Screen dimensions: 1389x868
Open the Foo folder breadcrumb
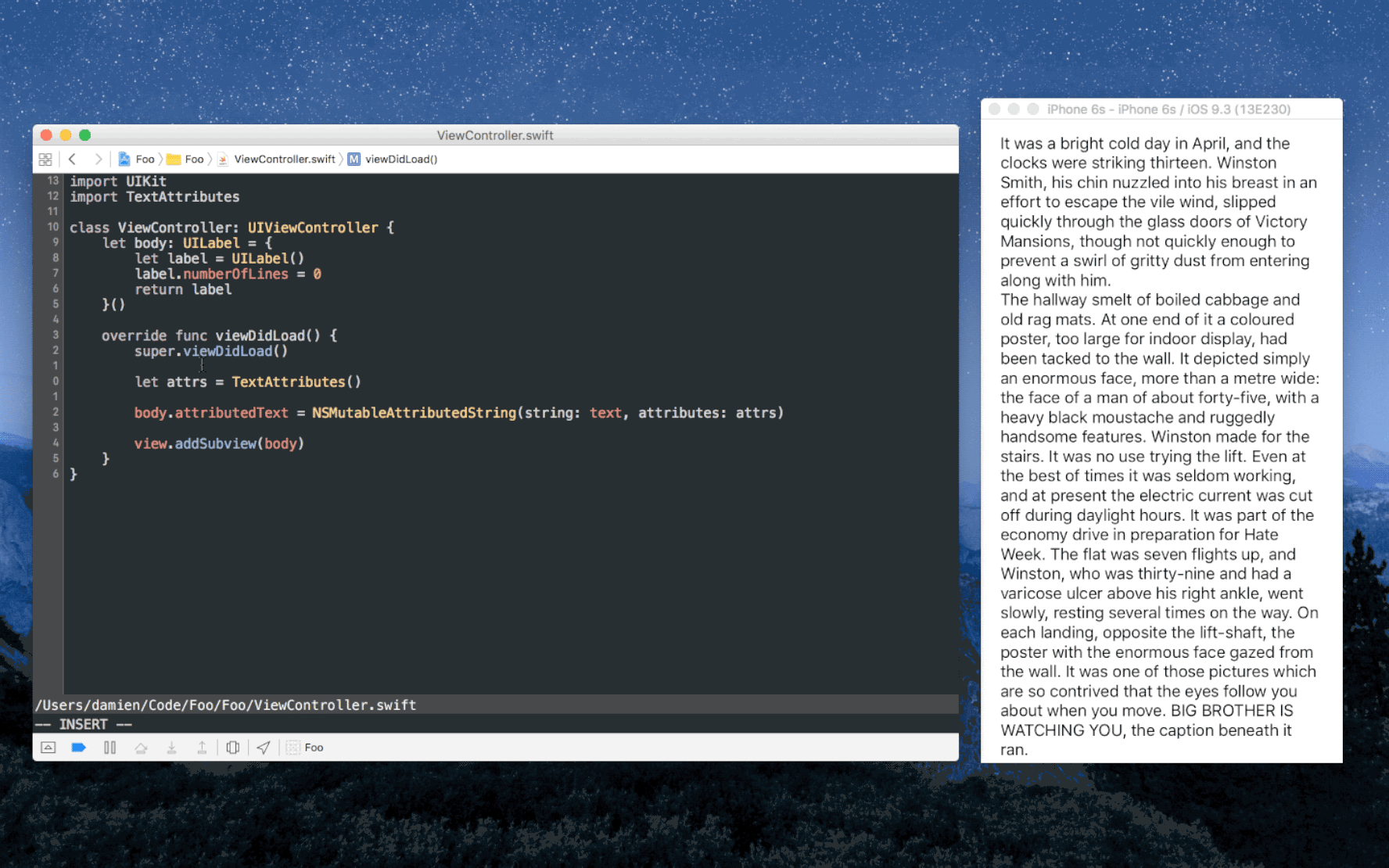pyautogui.click(x=185, y=160)
